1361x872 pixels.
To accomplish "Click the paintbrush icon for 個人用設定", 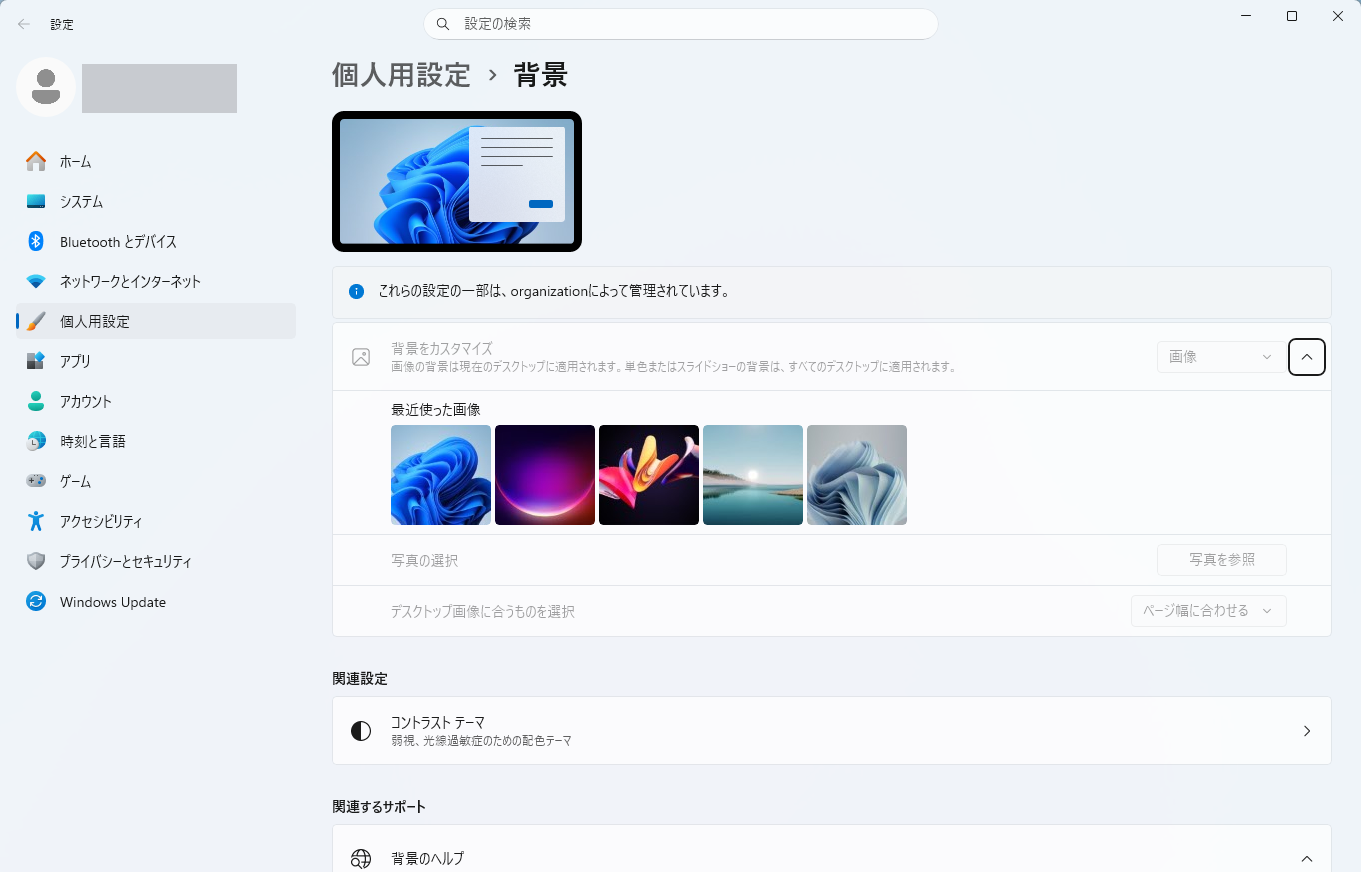I will (x=36, y=321).
